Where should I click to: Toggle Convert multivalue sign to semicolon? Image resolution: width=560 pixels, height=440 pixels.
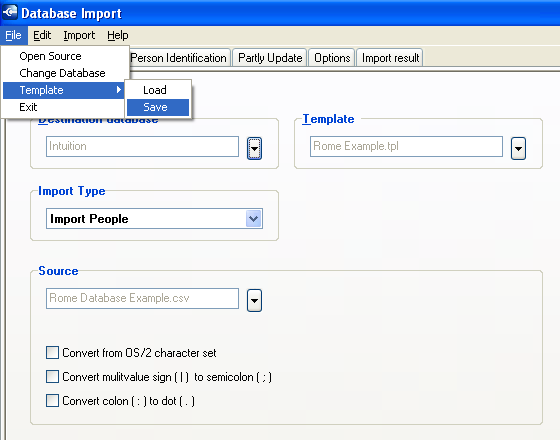(x=52, y=376)
